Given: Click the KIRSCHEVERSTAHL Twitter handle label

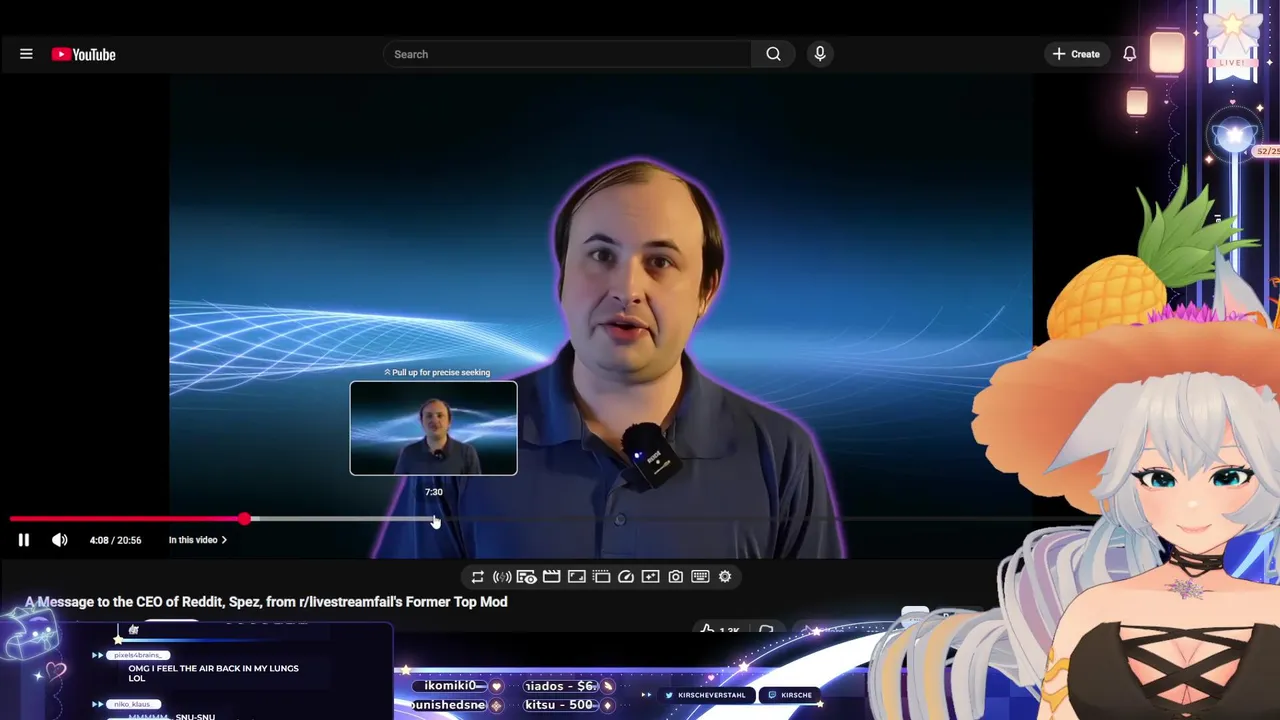Looking at the screenshot, I should [705, 695].
